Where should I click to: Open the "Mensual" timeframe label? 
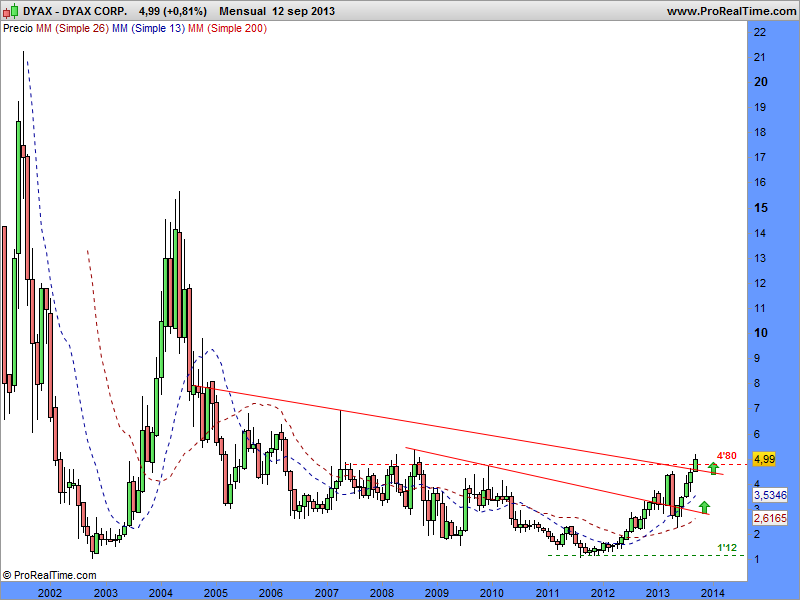tap(242, 11)
